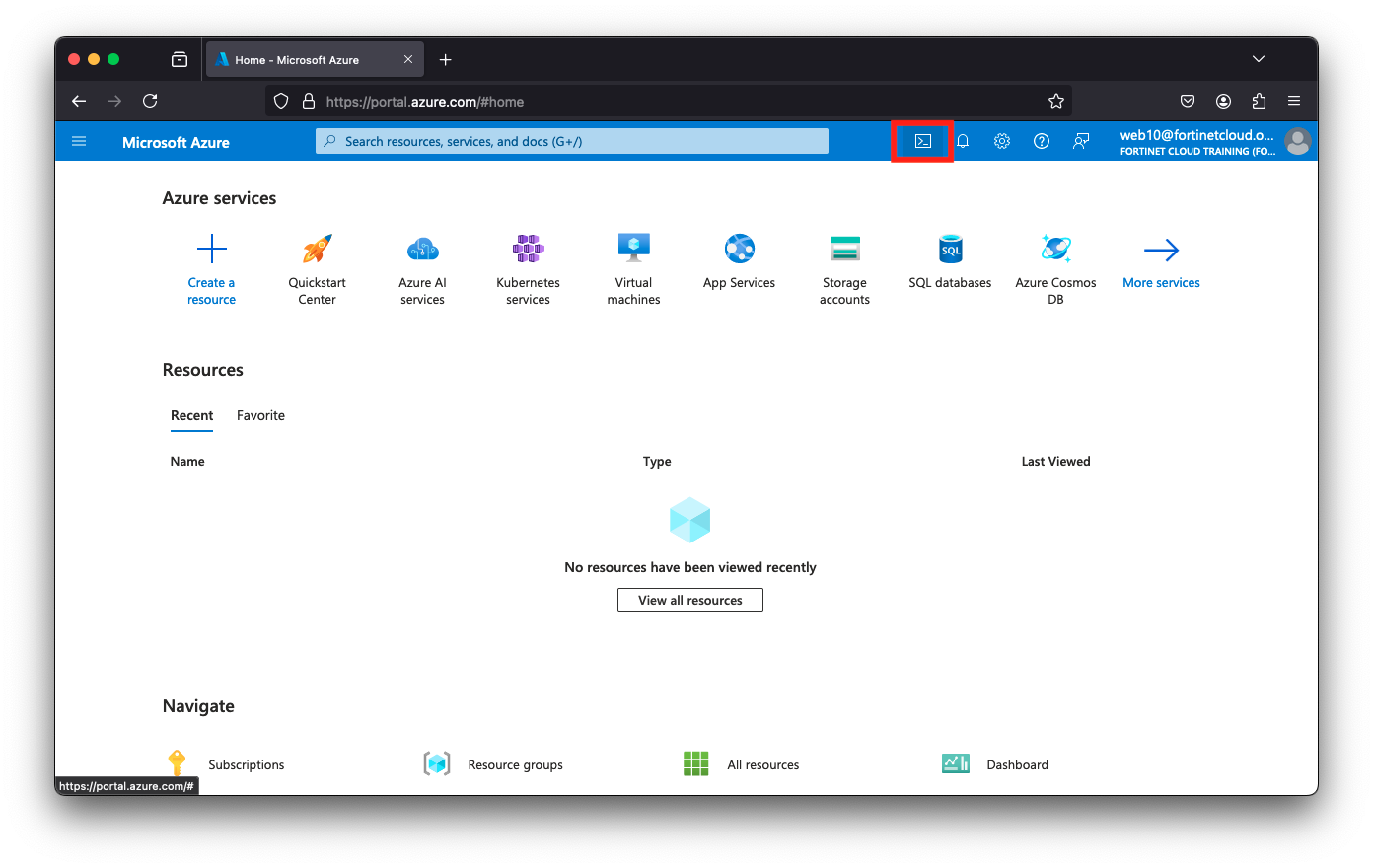The image size is (1373, 868).
Task: Click the Name column header
Action: (x=187, y=461)
